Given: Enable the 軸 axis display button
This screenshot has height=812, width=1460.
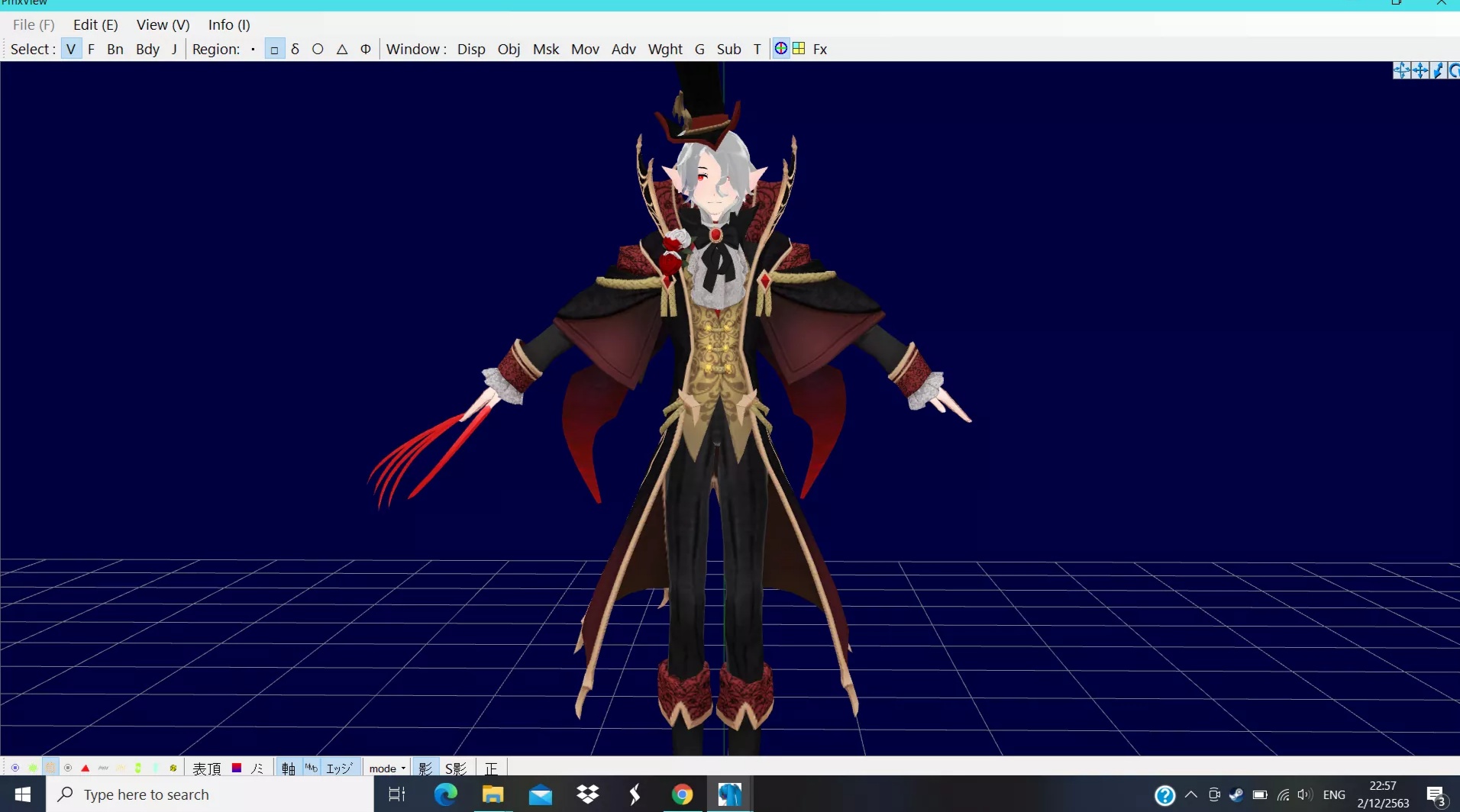Looking at the screenshot, I should [x=288, y=768].
